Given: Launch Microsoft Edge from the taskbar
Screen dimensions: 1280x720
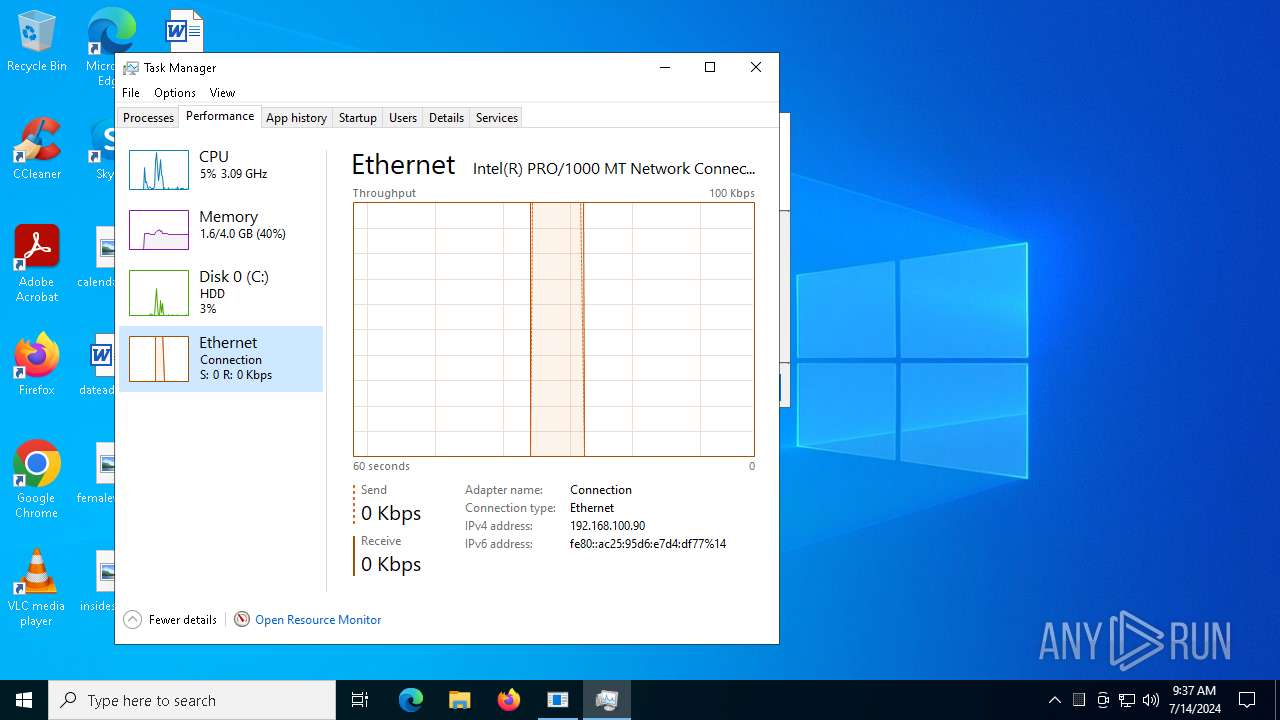Looking at the screenshot, I should pyautogui.click(x=411, y=700).
